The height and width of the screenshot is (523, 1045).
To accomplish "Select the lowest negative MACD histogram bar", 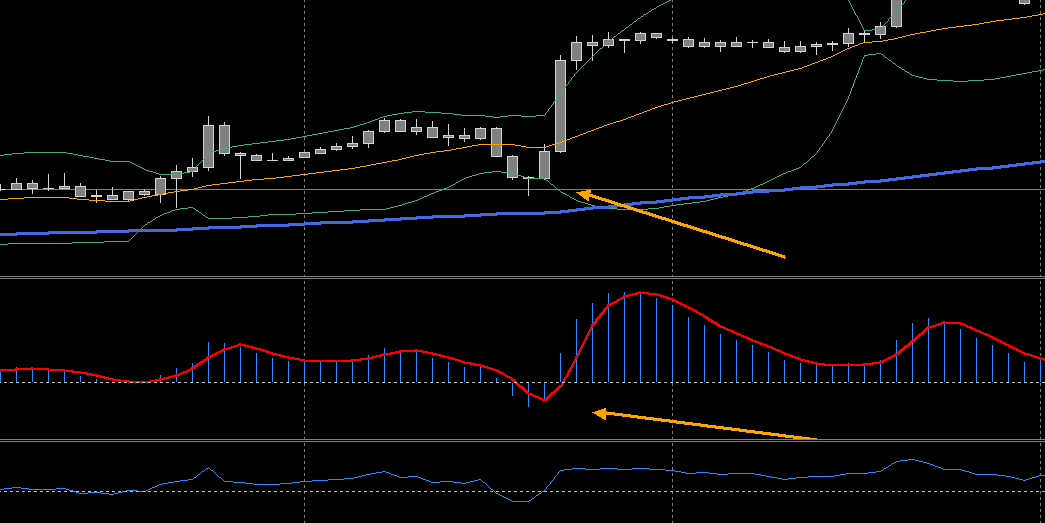I will pyautogui.click(x=528, y=394).
